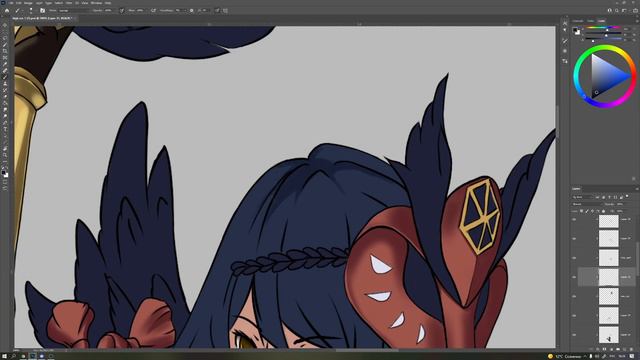This screenshot has width=640, height=360.
Task: Open the search icon at top right
Action: point(617,11)
